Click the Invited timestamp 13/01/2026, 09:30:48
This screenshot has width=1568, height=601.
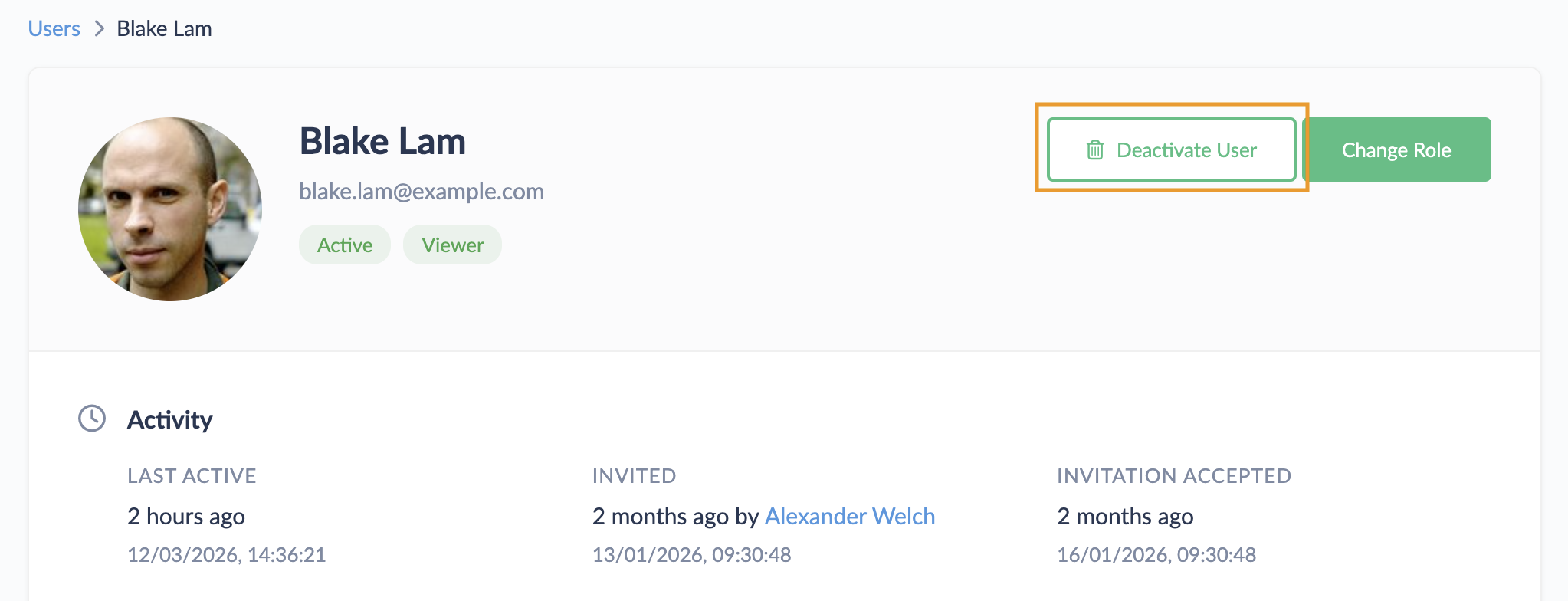coord(691,555)
